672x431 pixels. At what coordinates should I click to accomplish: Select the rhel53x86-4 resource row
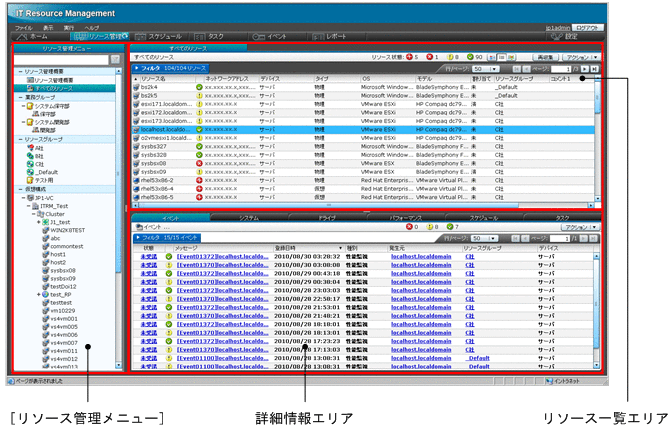click(363, 189)
